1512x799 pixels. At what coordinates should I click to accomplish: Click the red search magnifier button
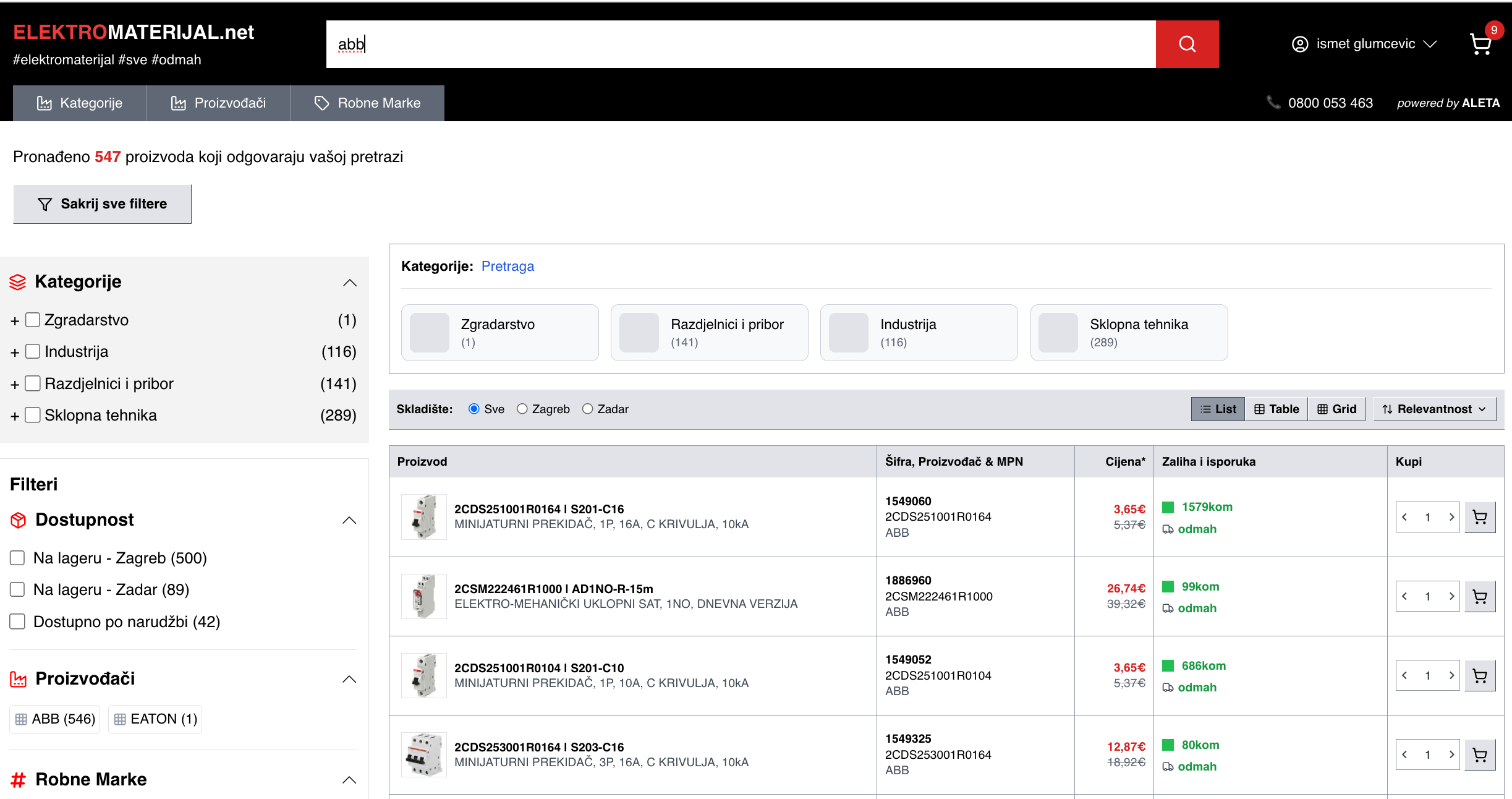click(1186, 44)
